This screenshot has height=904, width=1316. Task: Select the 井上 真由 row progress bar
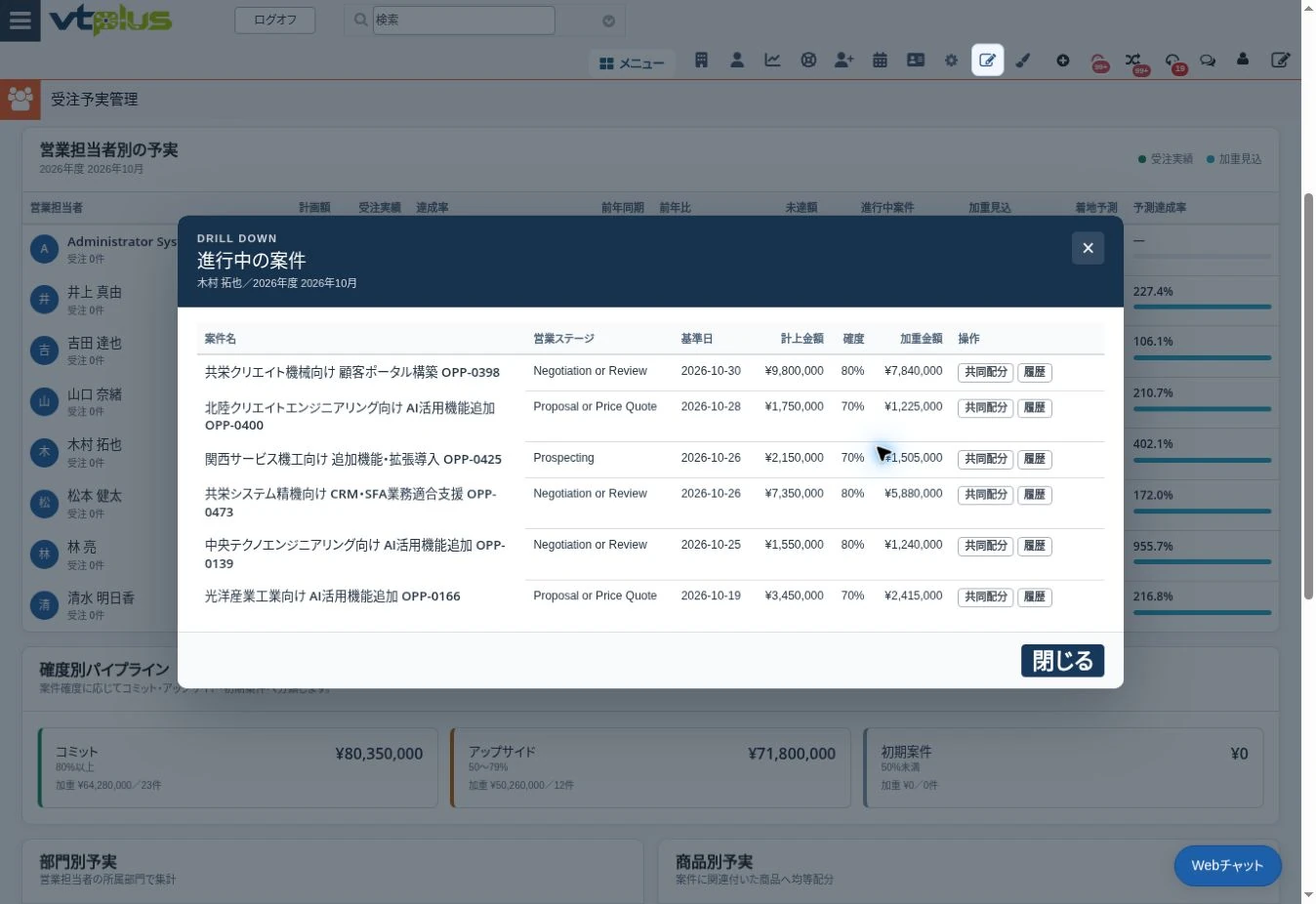pyautogui.click(x=1202, y=307)
